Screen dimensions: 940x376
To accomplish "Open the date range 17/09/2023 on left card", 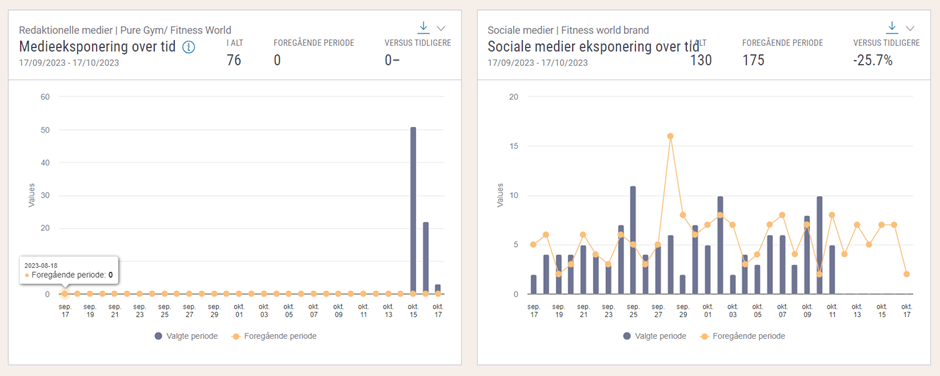I will click(68, 62).
